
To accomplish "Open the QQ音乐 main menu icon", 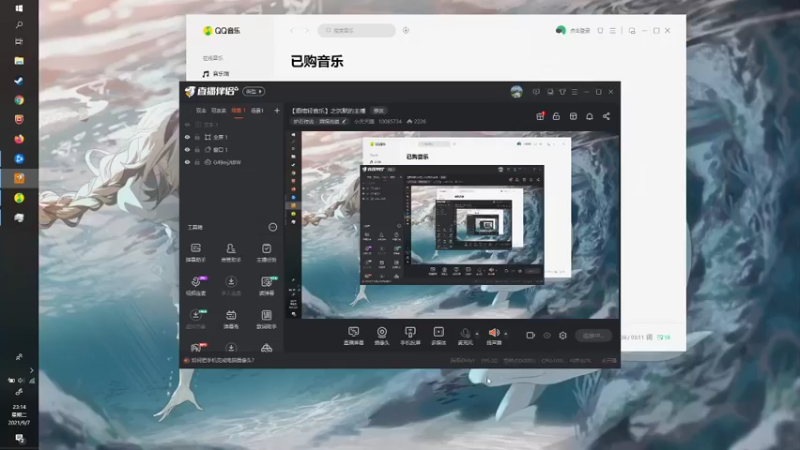I will point(613,31).
